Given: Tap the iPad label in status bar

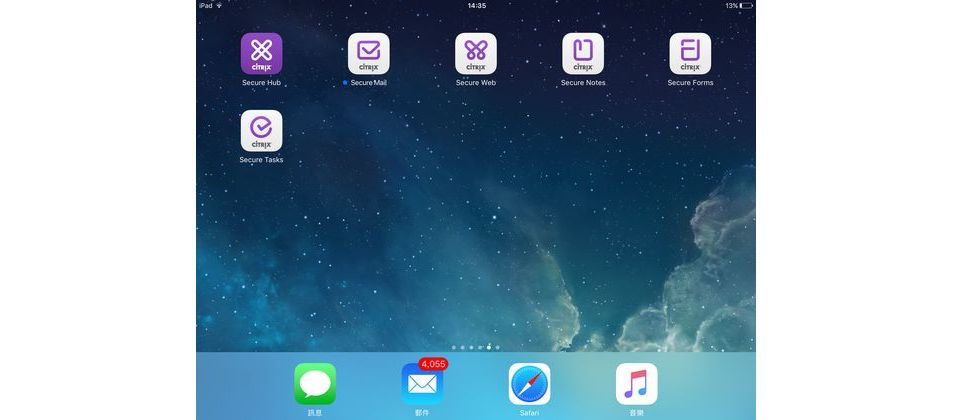Looking at the screenshot, I should pyautogui.click(x=205, y=6).
